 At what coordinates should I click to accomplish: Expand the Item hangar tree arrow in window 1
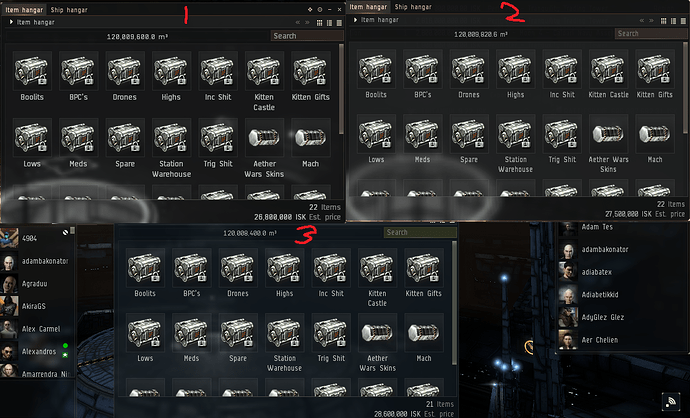[x=11, y=22]
